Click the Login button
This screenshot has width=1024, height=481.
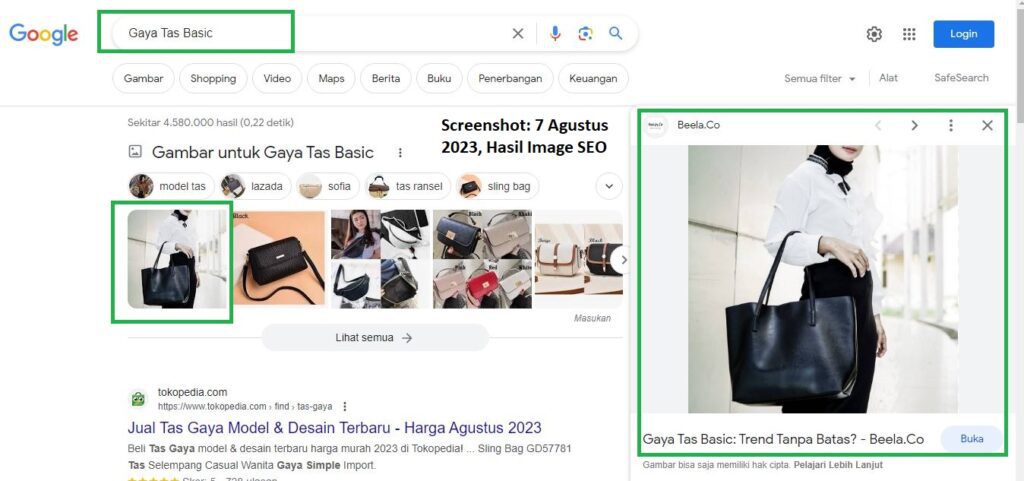pos(963,34)
